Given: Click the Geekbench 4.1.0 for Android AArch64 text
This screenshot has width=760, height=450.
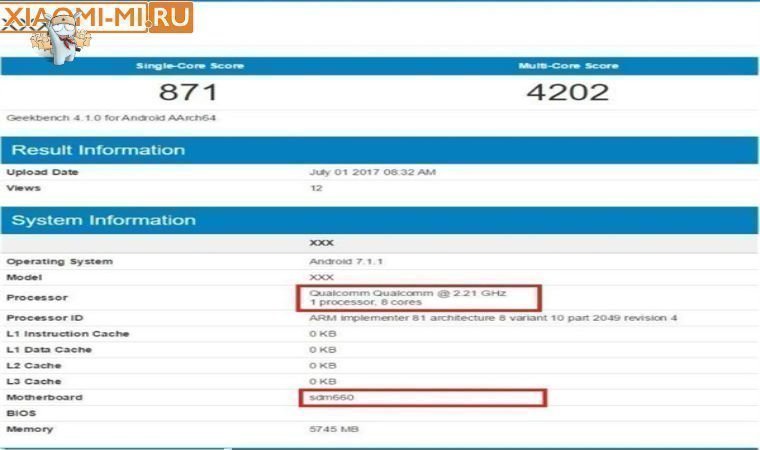Looking at the screenshot, I should tap(111, 118).
